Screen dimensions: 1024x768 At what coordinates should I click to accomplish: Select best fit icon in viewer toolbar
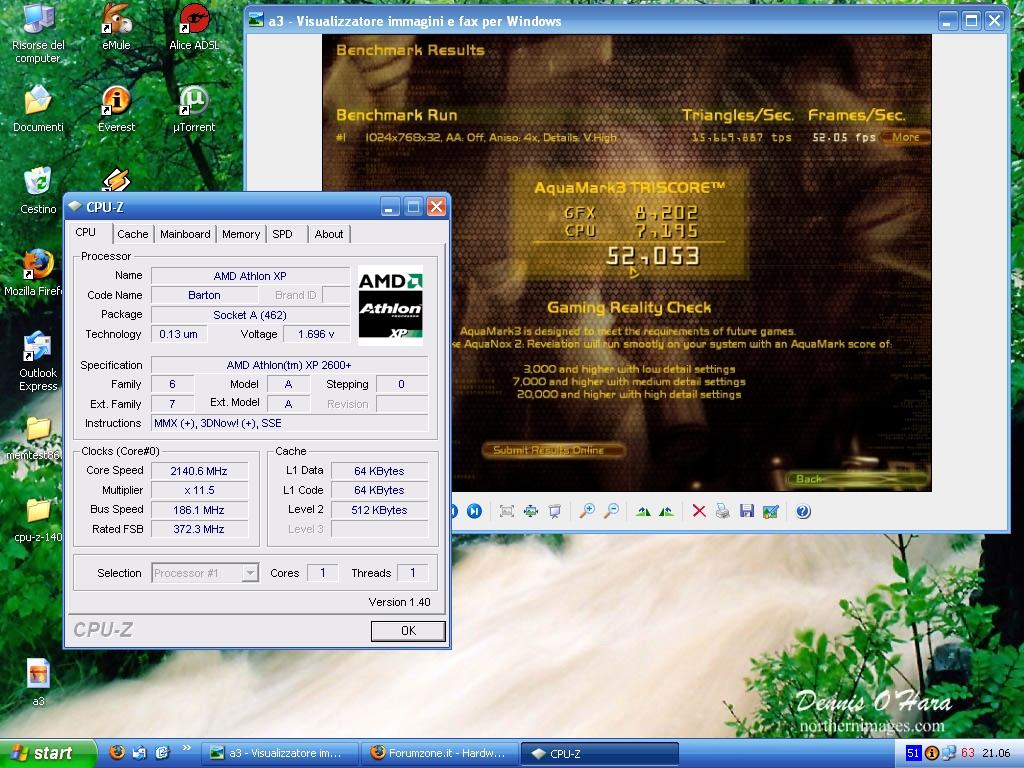coord(507,511)
